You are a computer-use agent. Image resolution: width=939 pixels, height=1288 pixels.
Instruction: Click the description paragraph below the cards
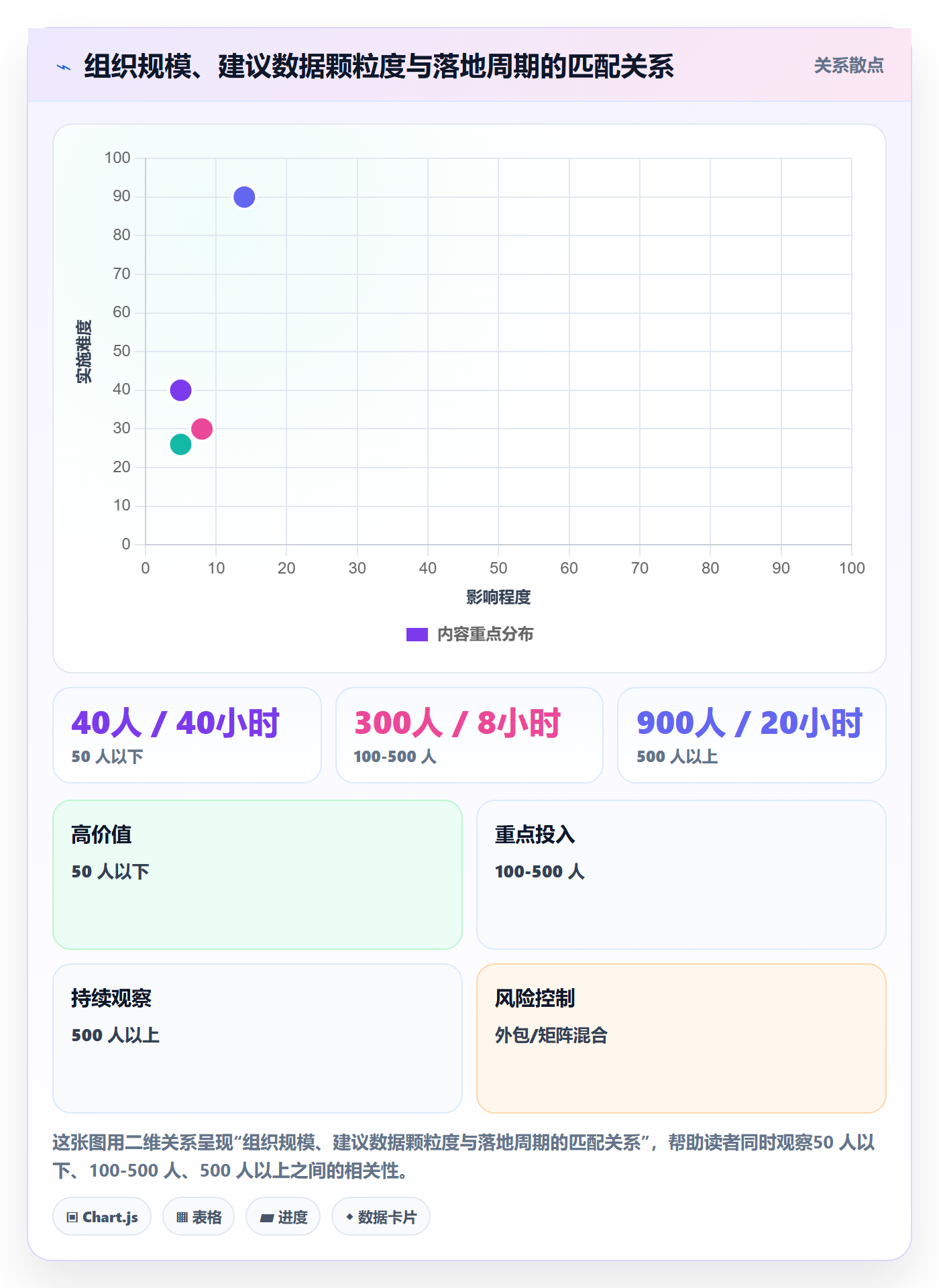click(465, 1156)
